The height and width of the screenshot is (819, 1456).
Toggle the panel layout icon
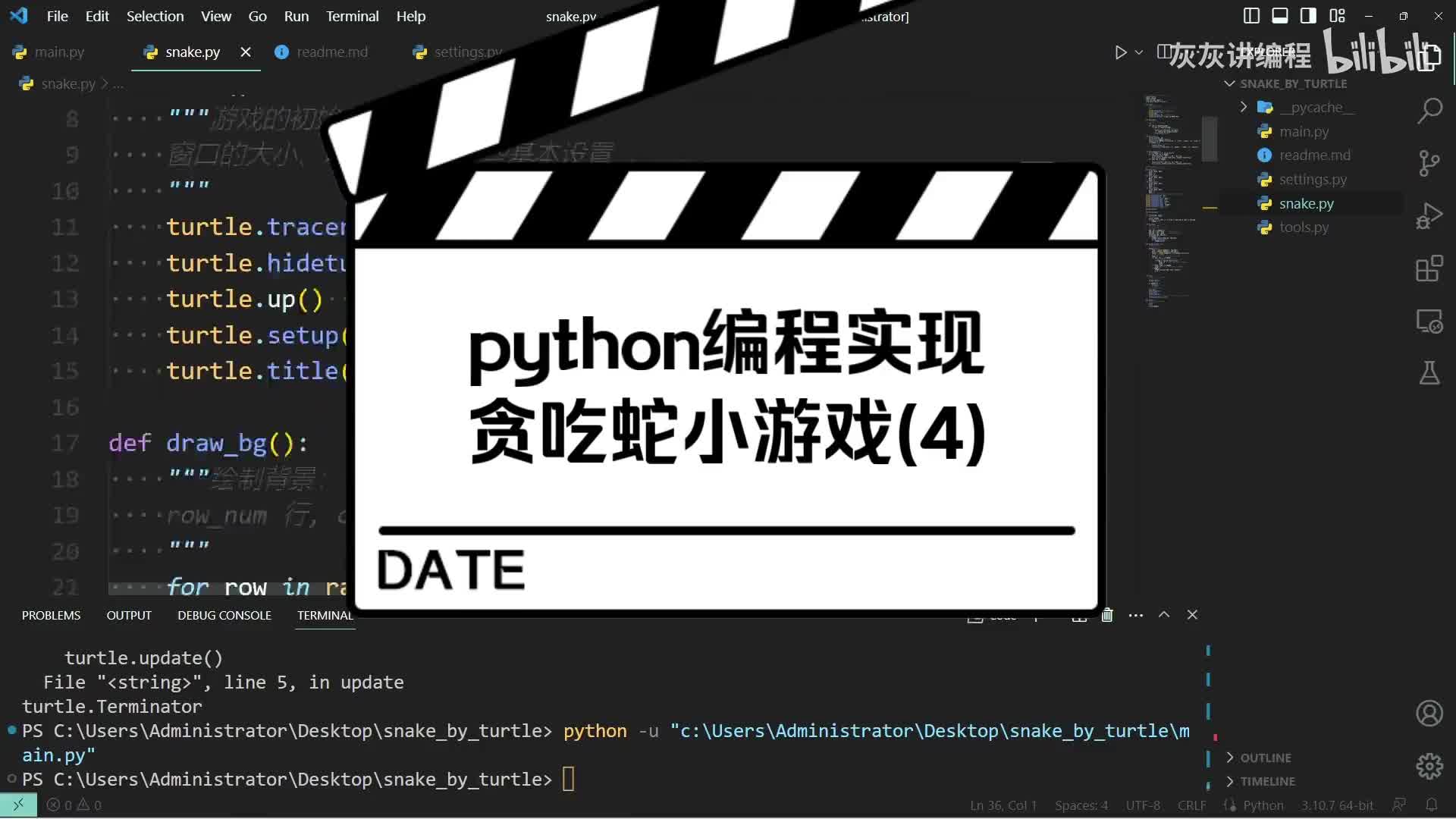coord(1280,16)
